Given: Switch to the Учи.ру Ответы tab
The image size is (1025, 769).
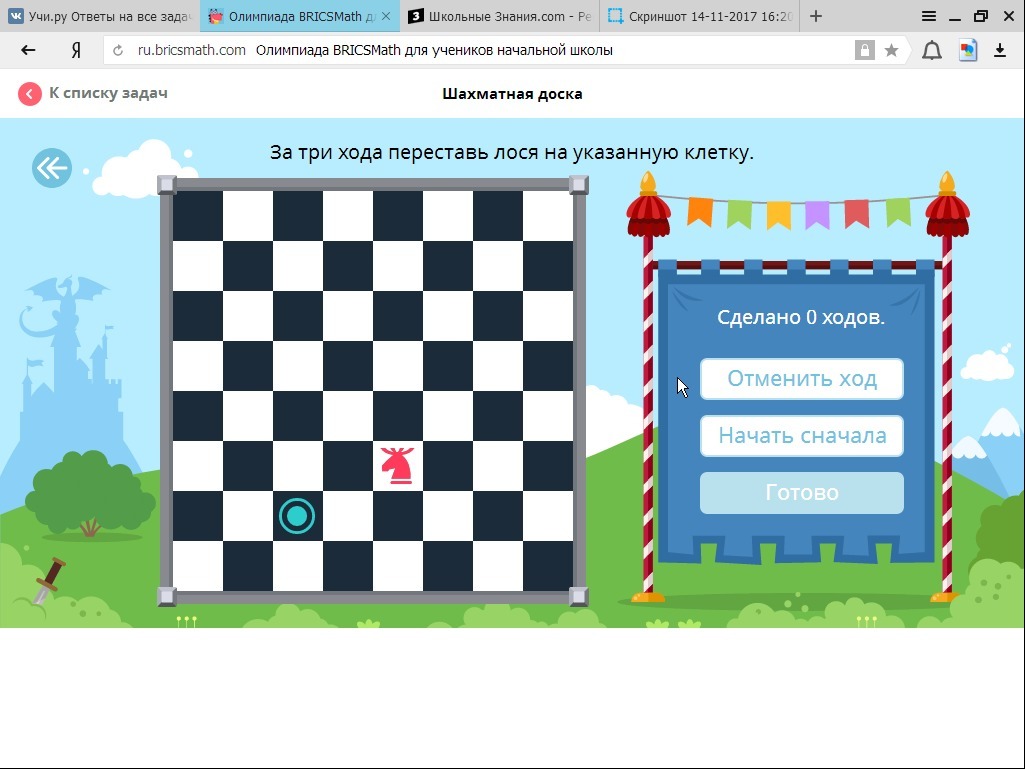Looking at the screenshot, I should coord(100,16).
